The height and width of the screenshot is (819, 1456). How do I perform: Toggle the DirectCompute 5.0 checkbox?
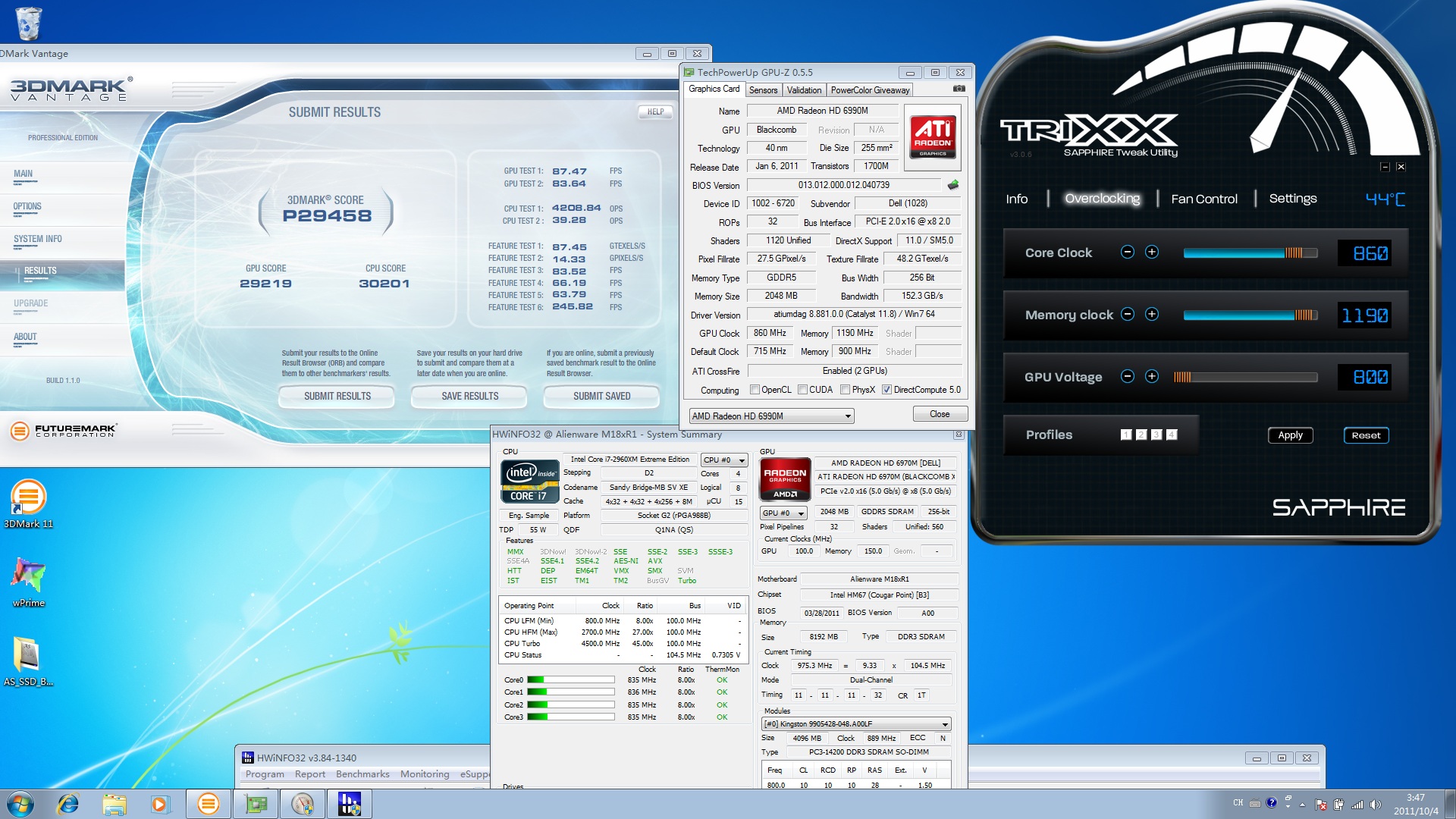pyautogui.click(x=886, y=390)
